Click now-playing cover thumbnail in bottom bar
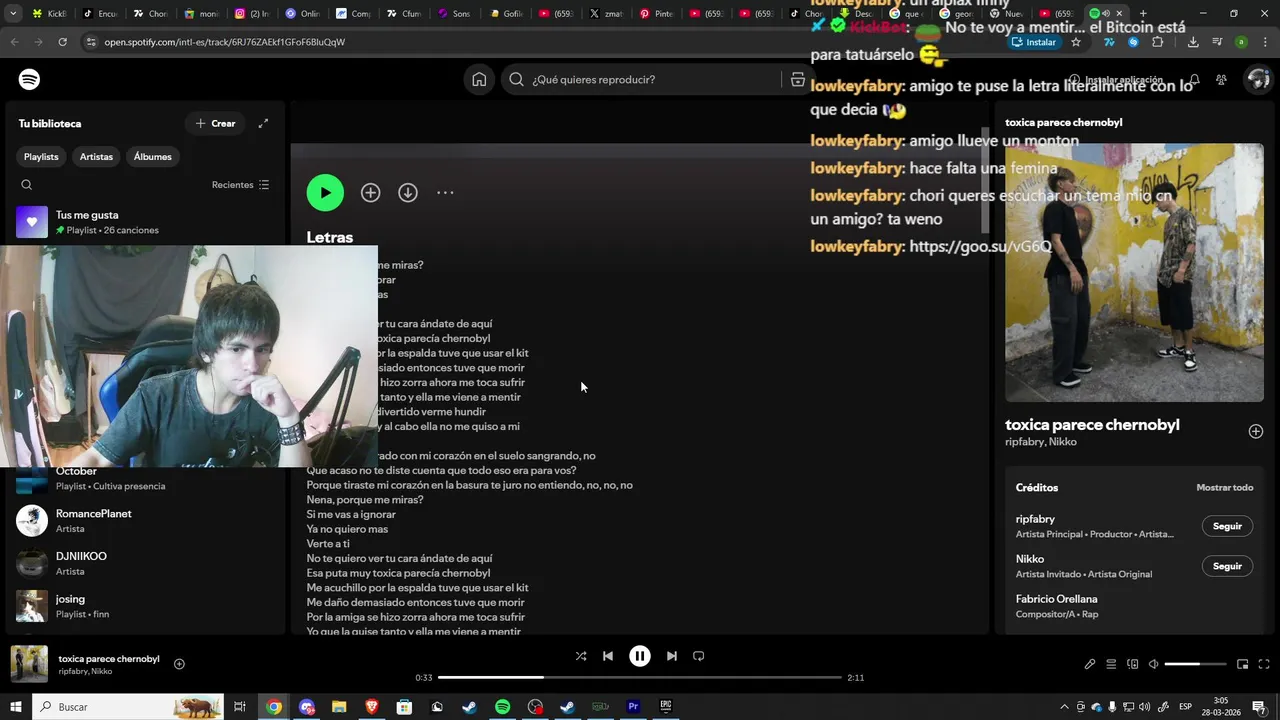The height and width of the screenshot is (720, 1280). pyautogui.click(x=29, y=664)
